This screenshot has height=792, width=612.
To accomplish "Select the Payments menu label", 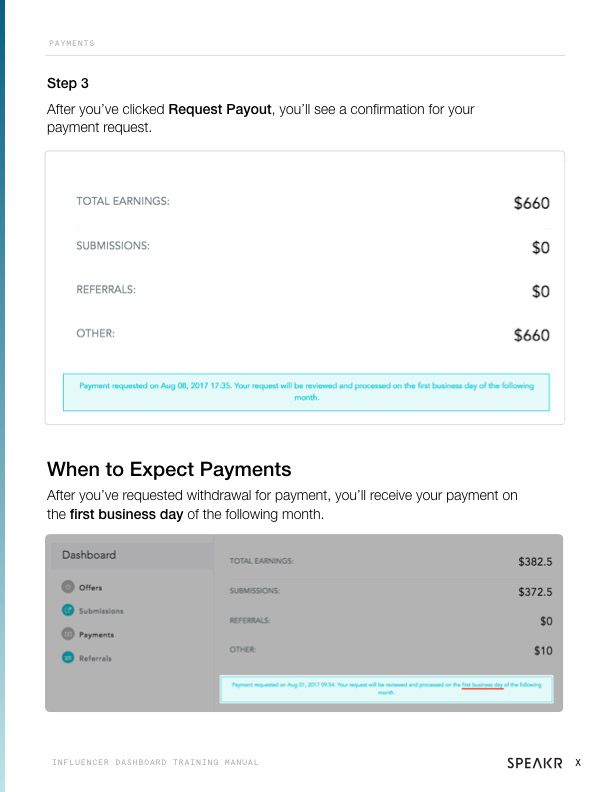I will (96, 634).
